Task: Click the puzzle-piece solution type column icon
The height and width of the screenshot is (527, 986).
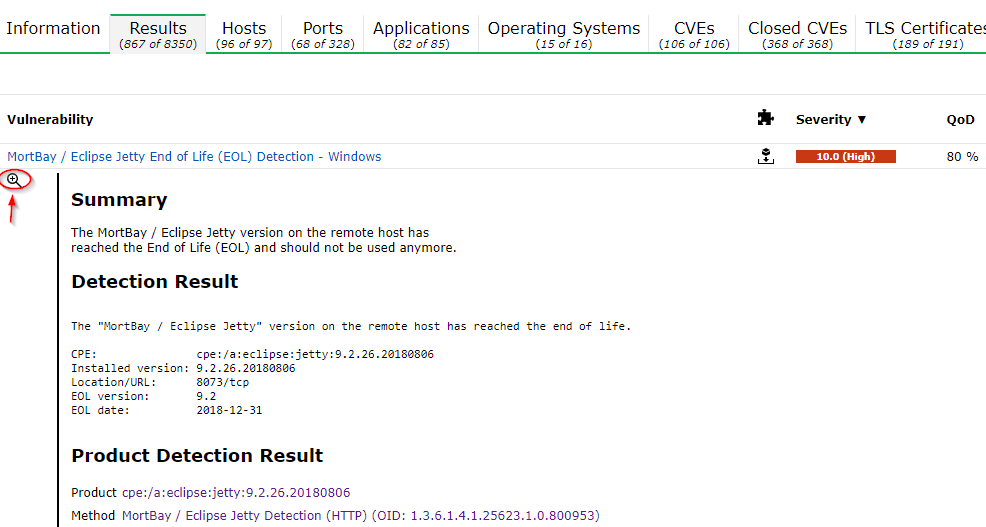Action: 765,118
